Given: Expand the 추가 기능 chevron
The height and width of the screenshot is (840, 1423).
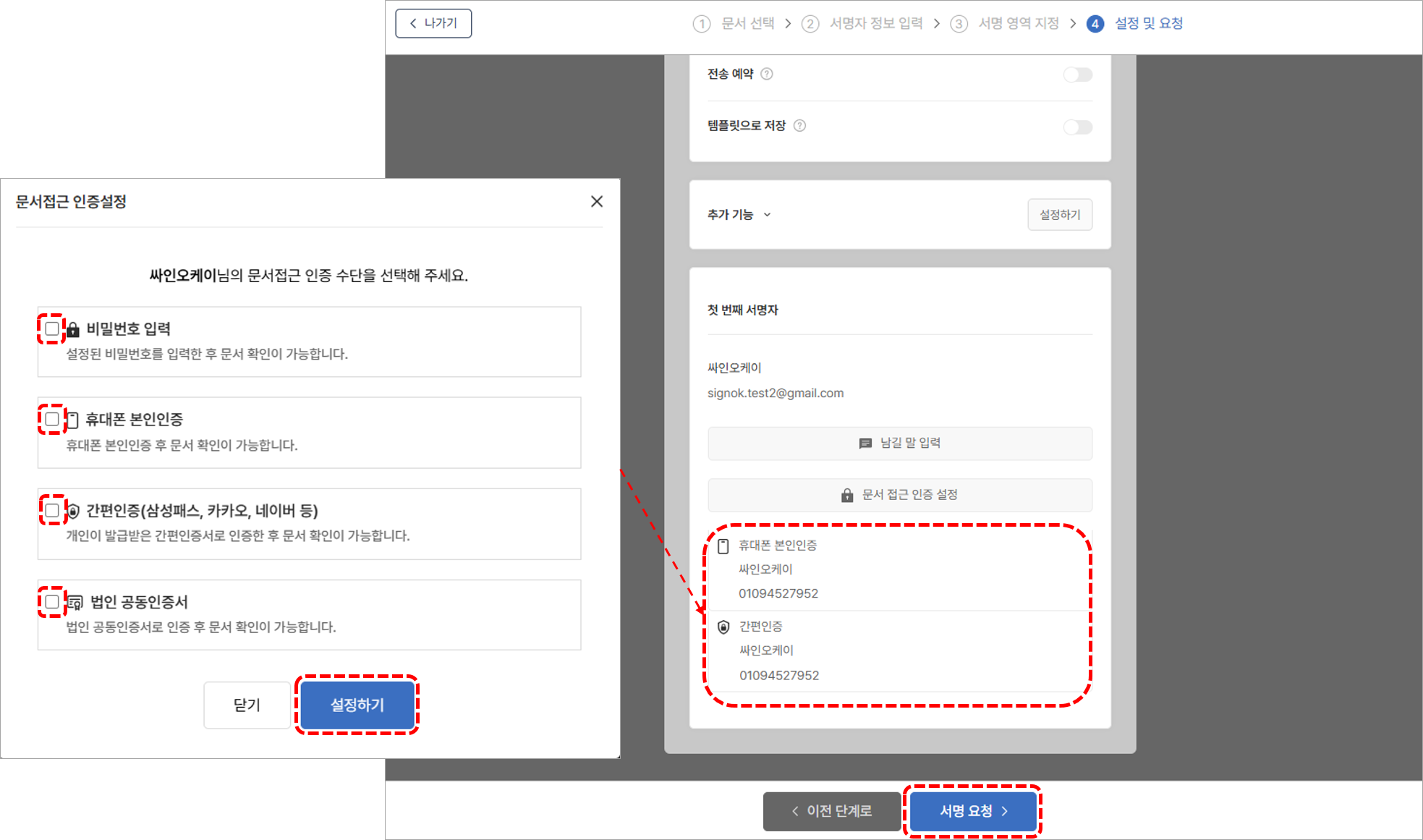Looking at the screenshot, I should point(768,215).
